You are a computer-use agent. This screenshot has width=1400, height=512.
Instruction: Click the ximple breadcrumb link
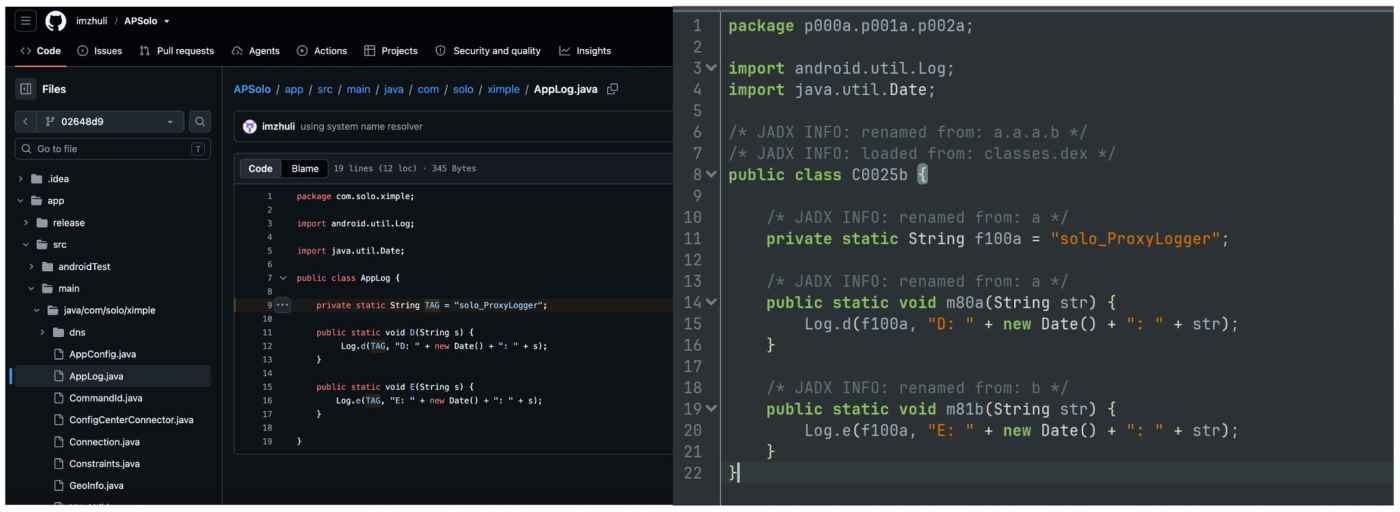click(503, 89)
